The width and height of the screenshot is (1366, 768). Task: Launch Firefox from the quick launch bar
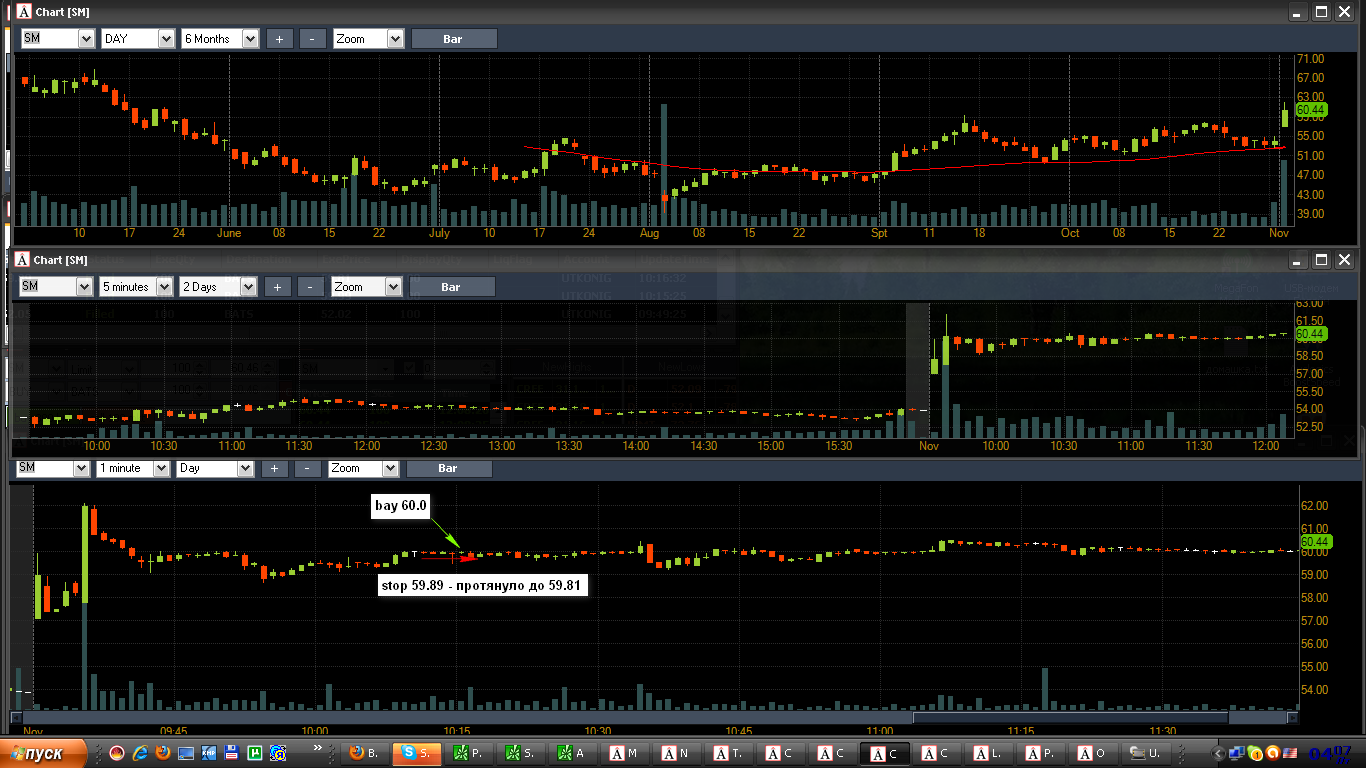click(x=163, y=753)
